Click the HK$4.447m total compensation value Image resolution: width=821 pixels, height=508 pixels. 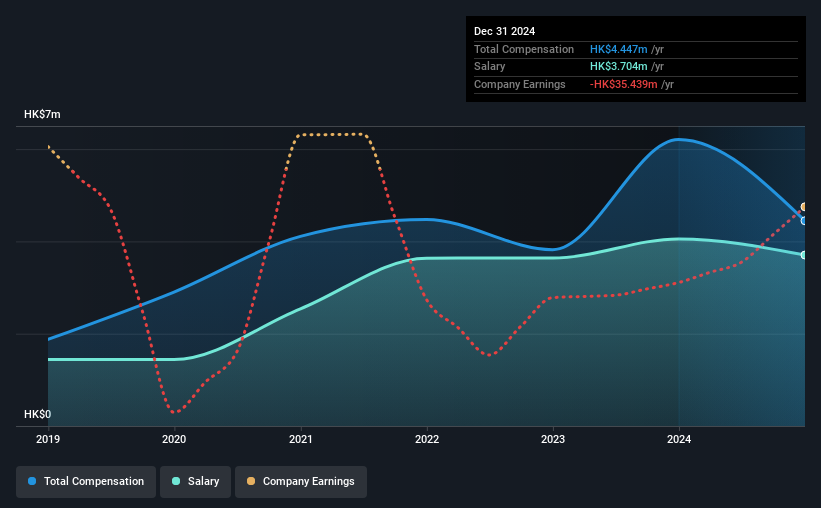618,49
